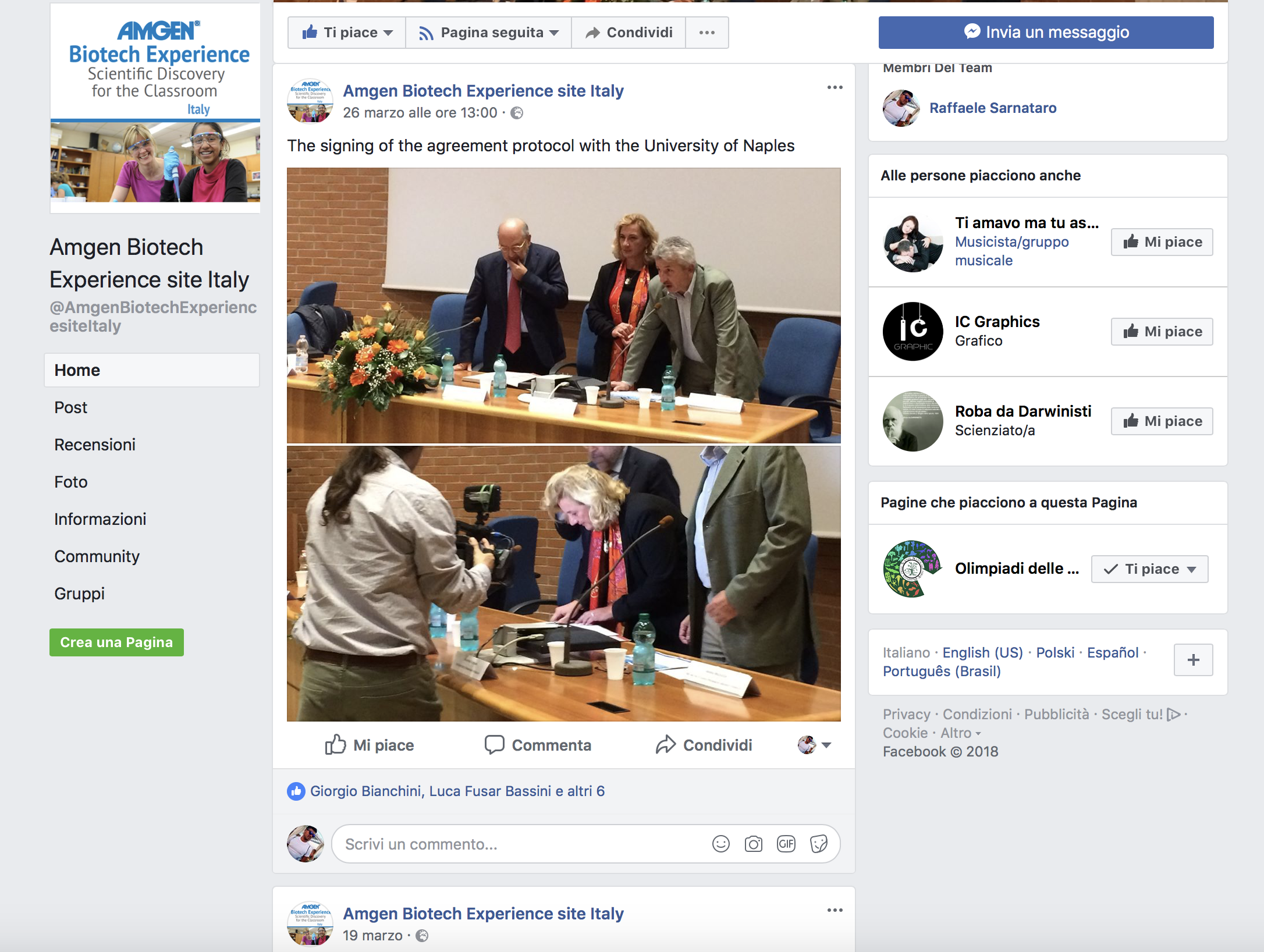Add a GIF to the comment
1264x952 pixels.
pyautogui.click(x=786, y=844)
